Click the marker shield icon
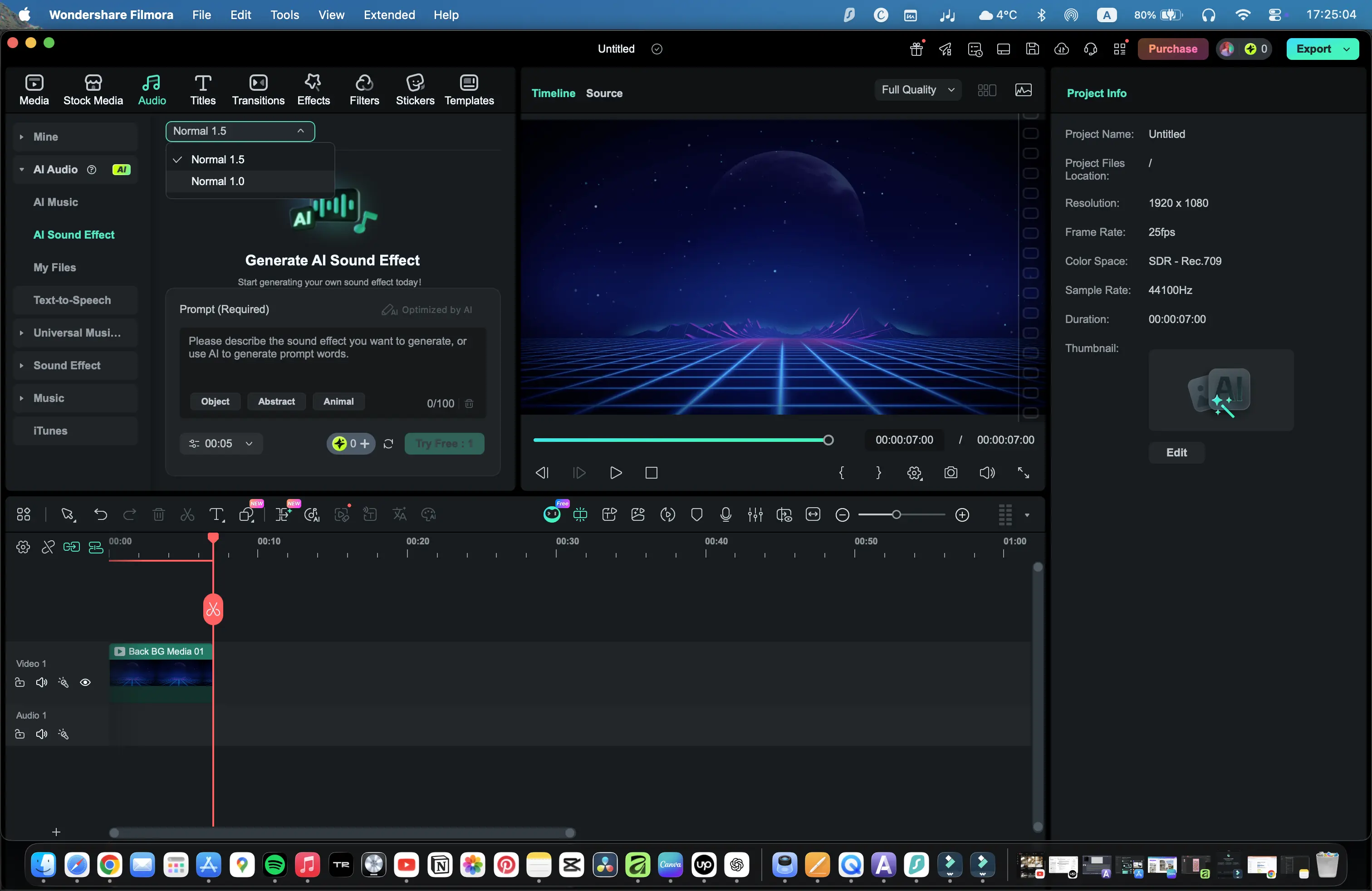The image size is (1372, 891). (x=696, y=514)
